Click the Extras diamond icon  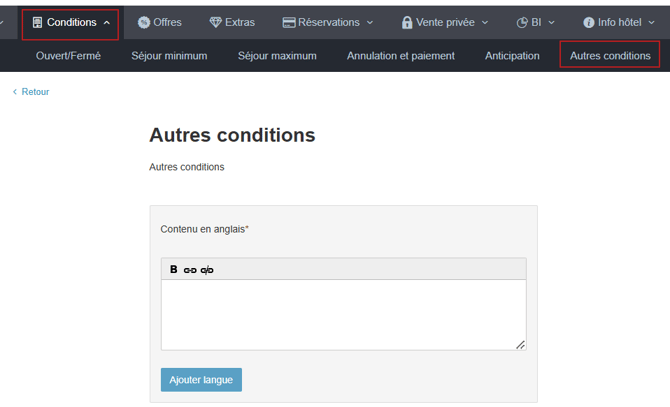(215, 22)
